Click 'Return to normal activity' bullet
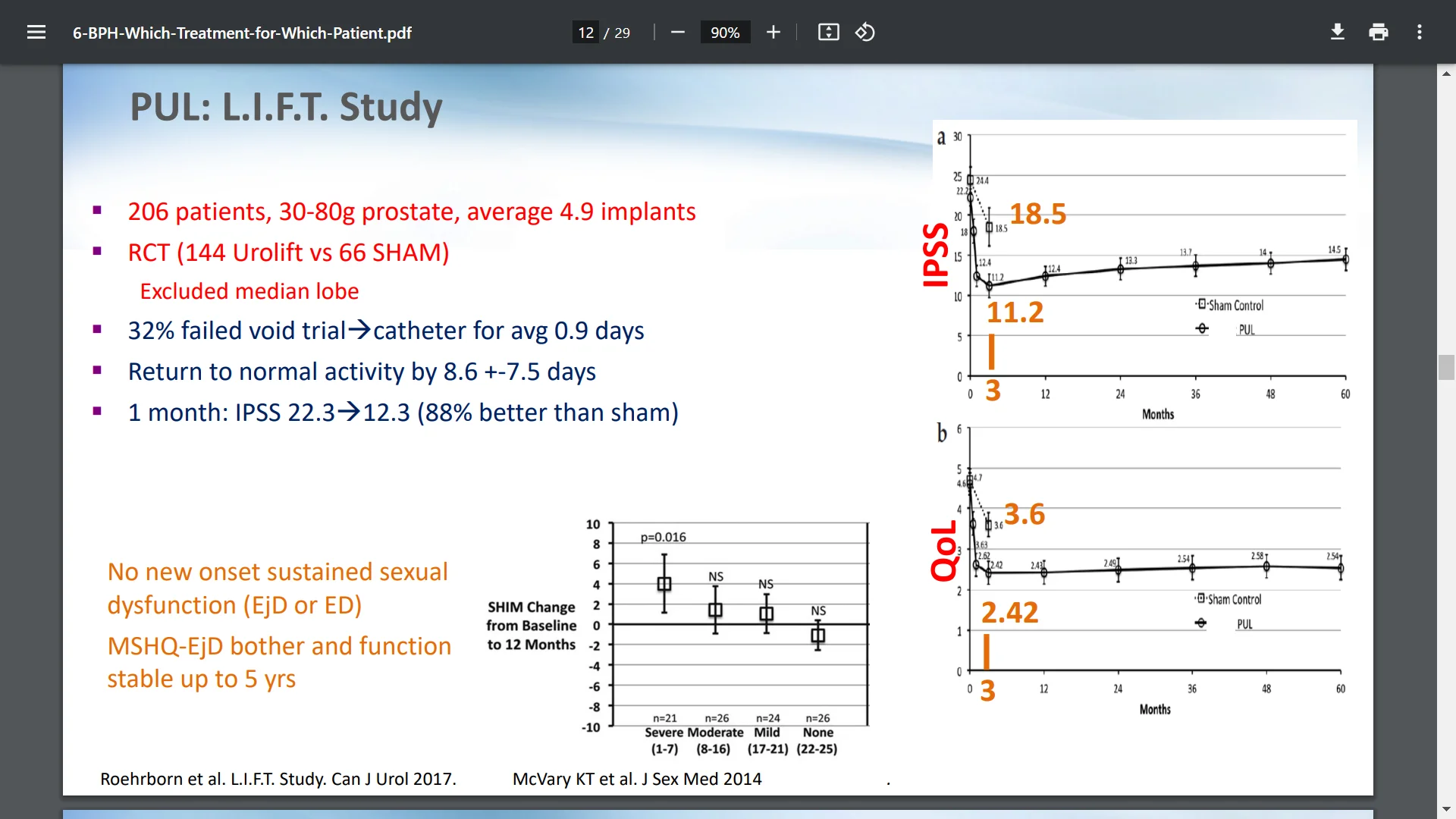 (362, 372)
